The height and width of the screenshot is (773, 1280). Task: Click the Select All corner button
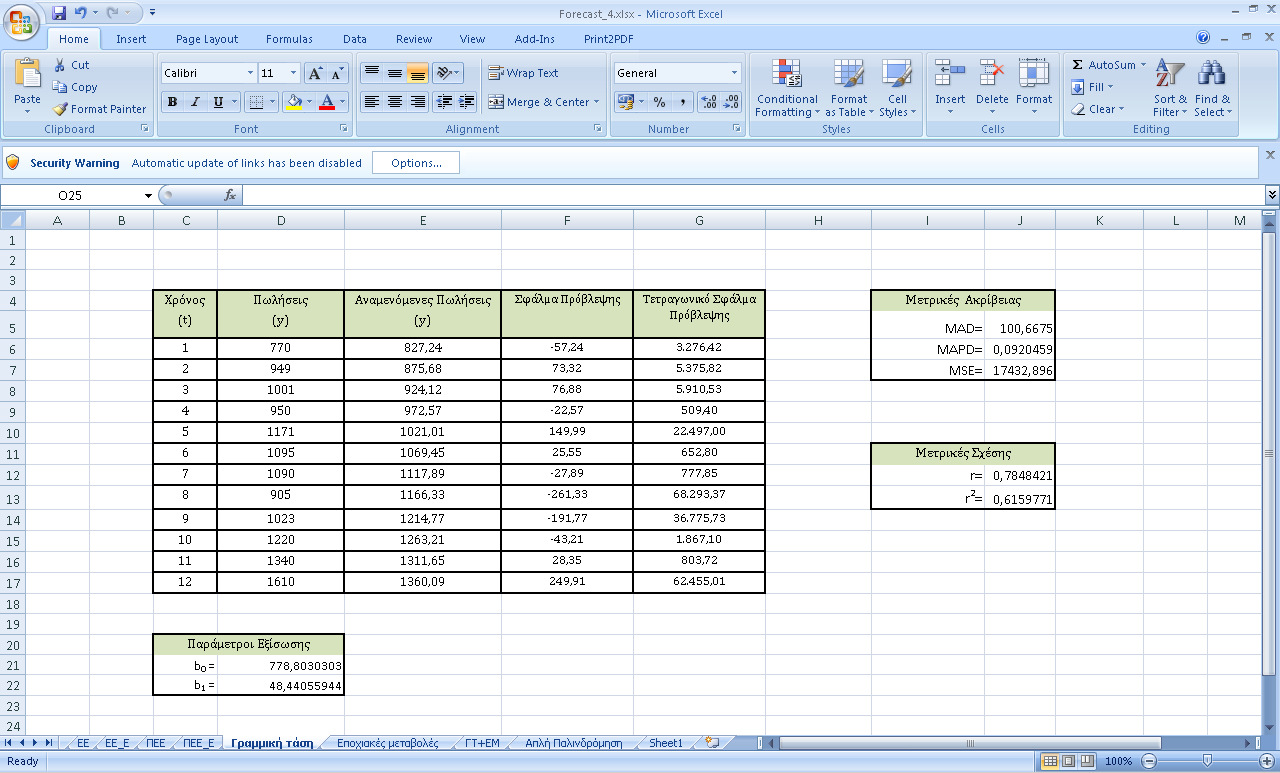click(x=12, y=220)
